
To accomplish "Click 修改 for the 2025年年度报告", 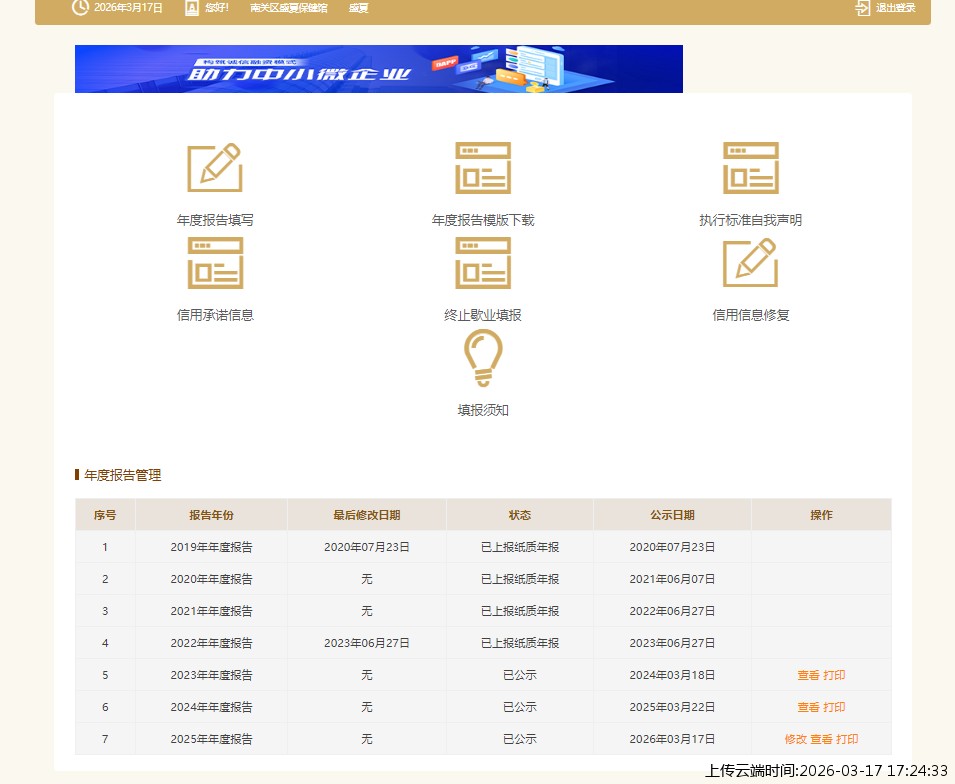I will [795, 739].
